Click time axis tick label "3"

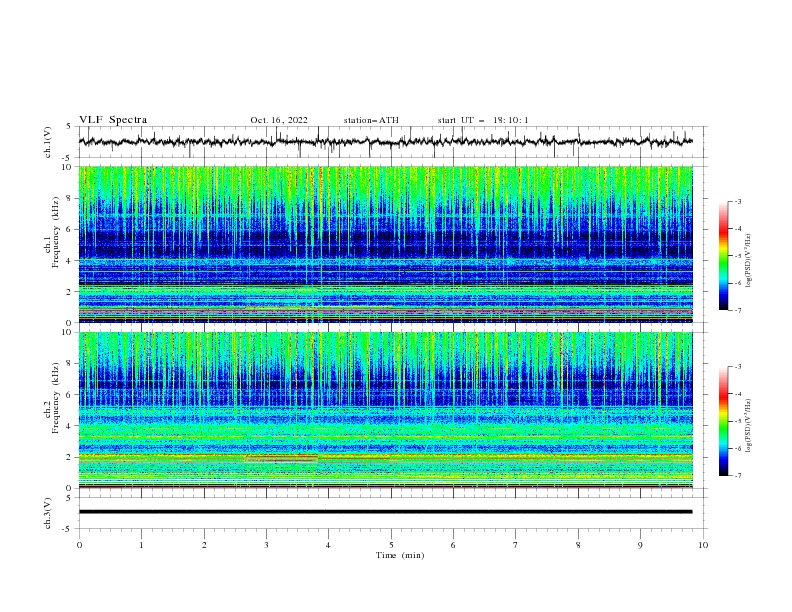pos(266,545)
